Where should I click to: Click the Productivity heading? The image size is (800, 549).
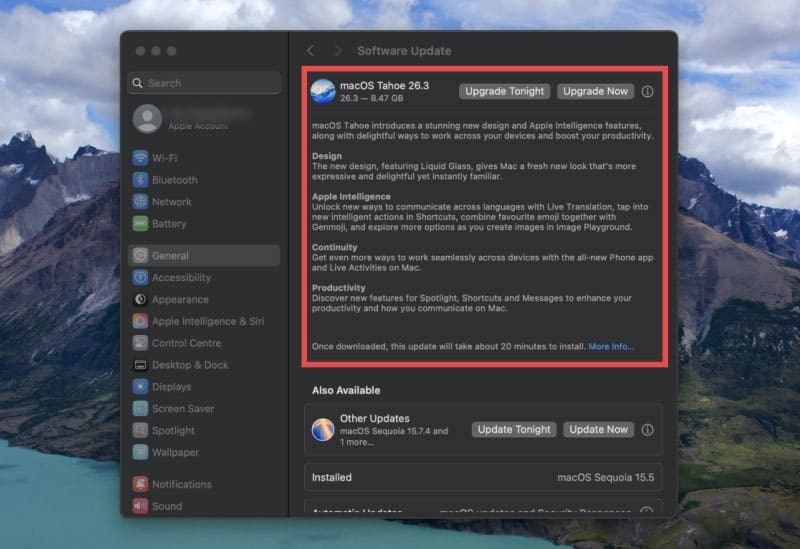tap(339, 288)
